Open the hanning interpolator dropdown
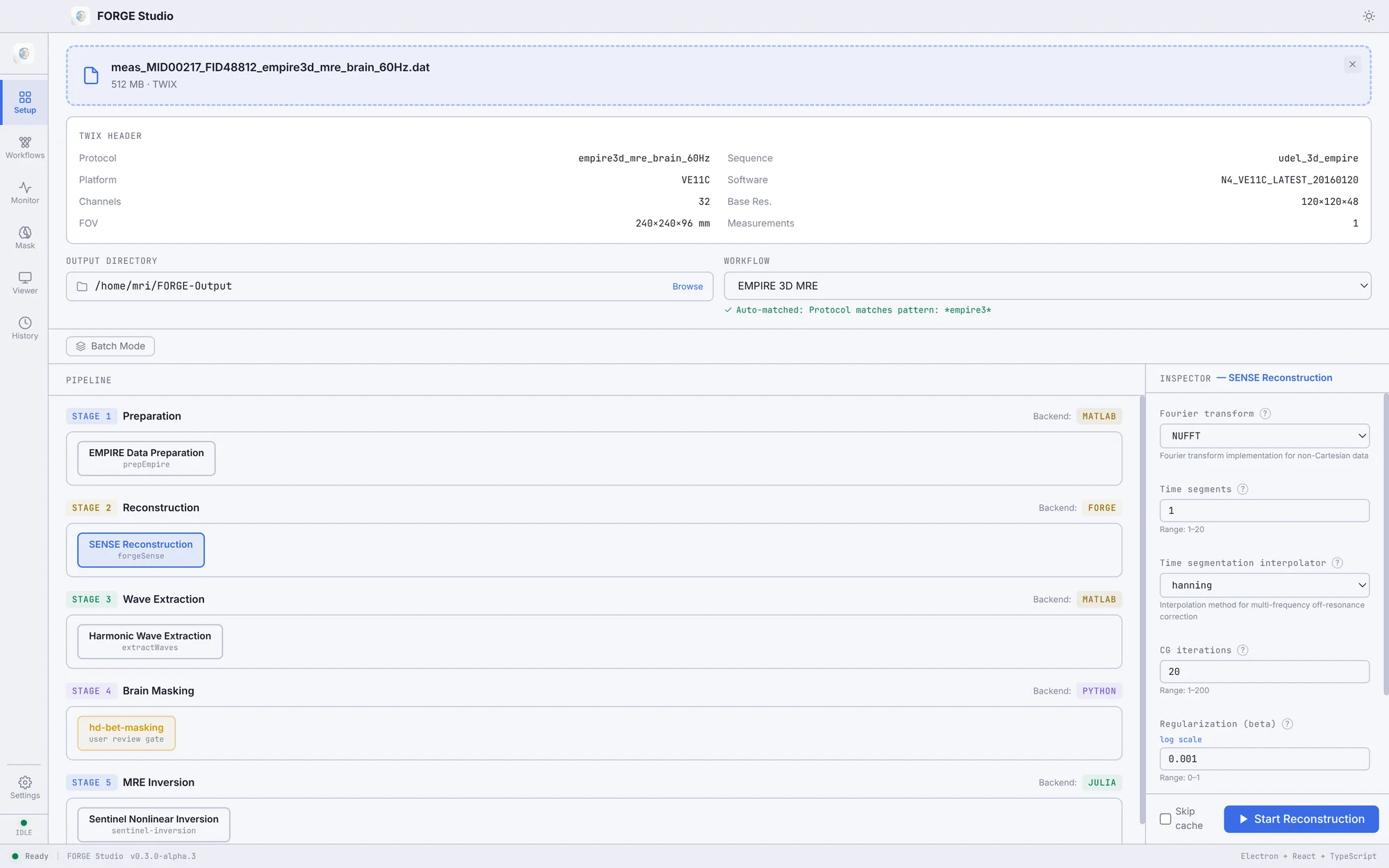This screenshot has width=1389, height=868. (1264, 585)
